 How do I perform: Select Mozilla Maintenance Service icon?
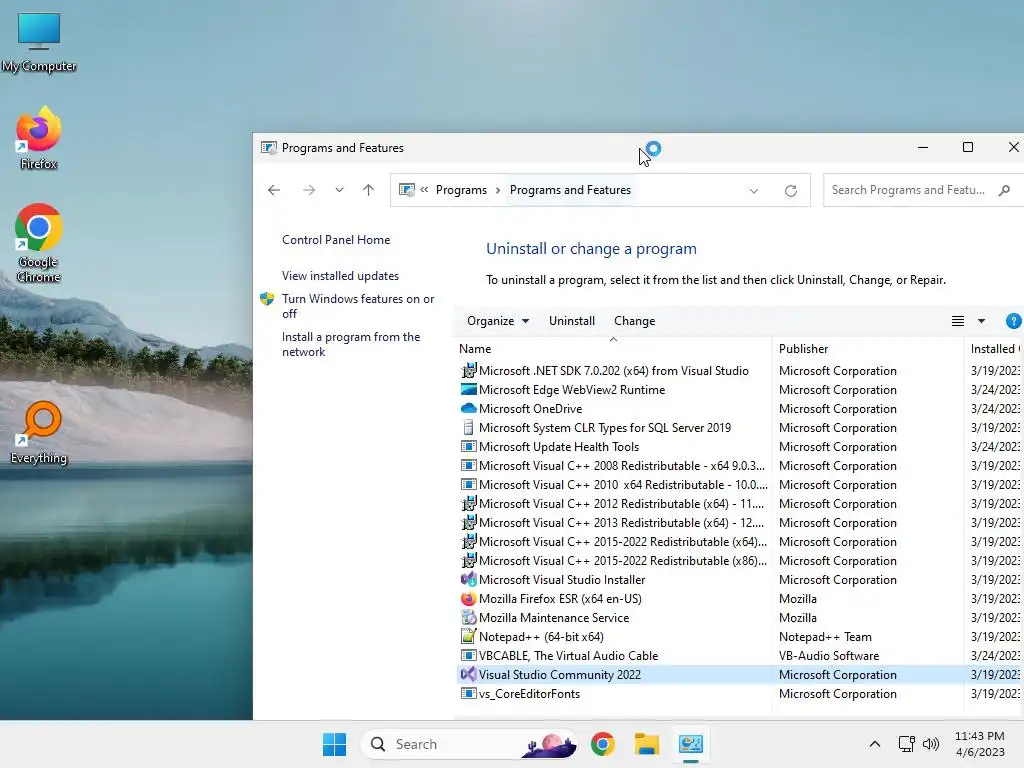468,617
